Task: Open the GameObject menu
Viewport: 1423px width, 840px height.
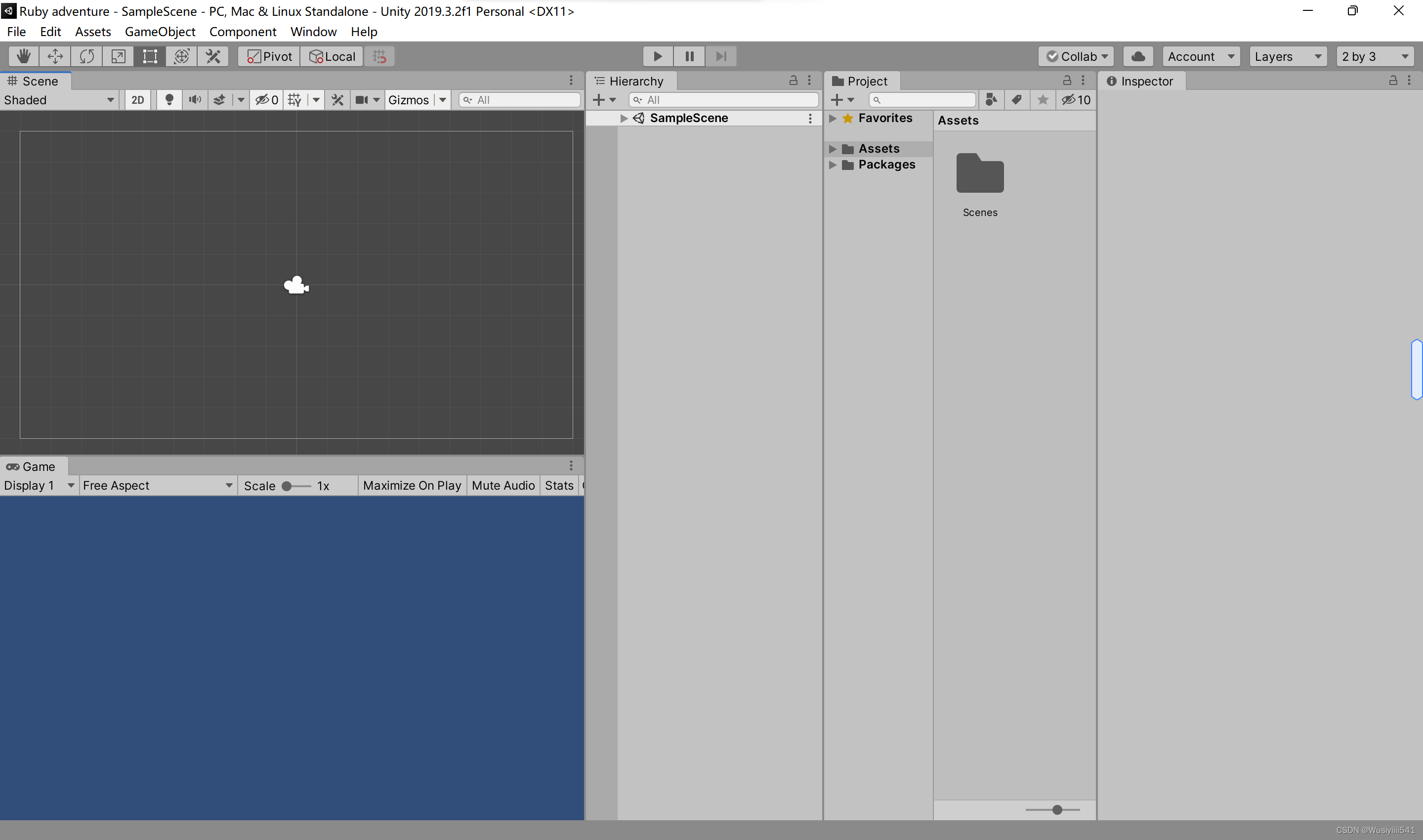Action: [160, 32]
